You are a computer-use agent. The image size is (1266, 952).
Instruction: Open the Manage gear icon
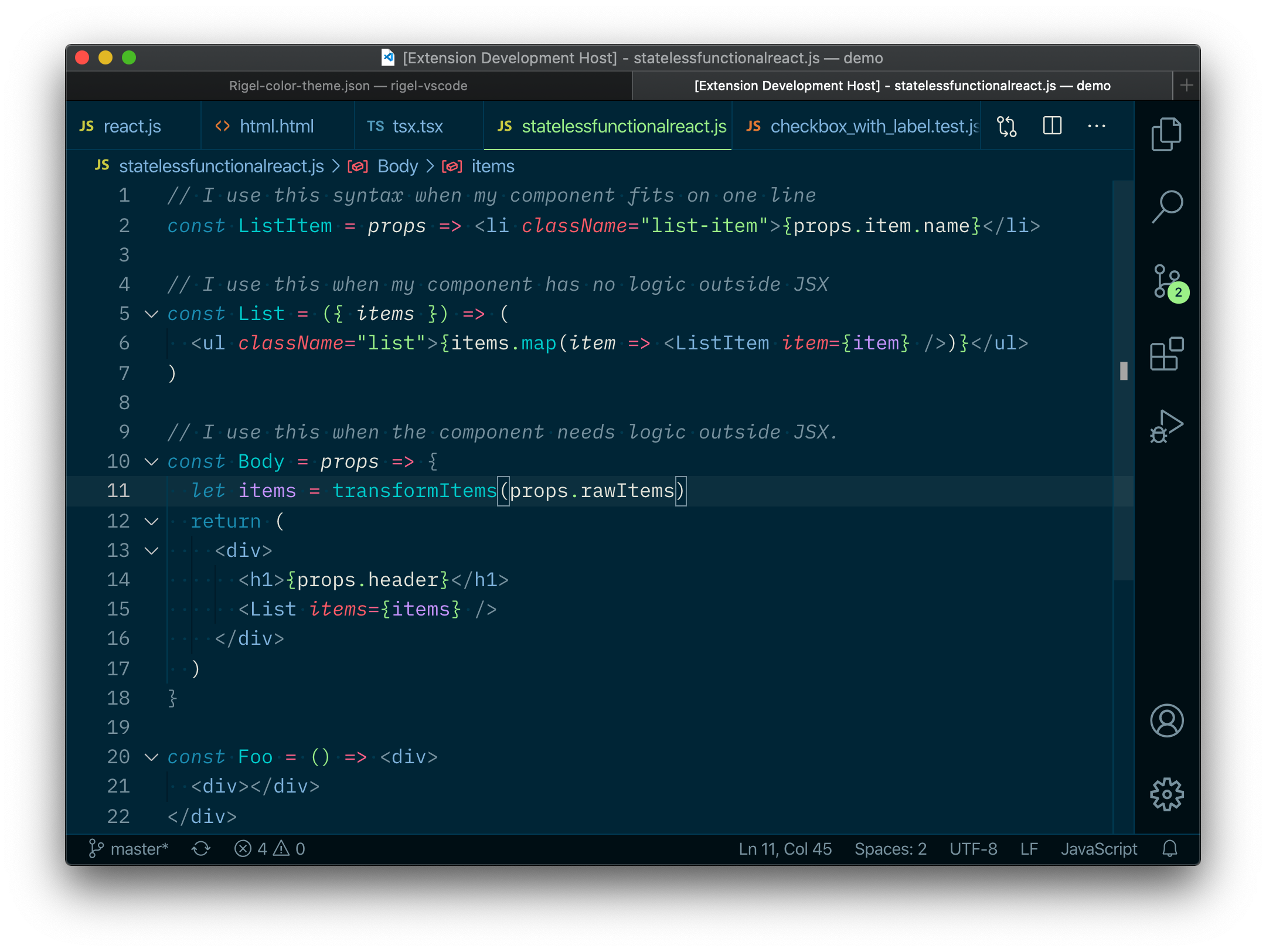tap(1166, 794)
